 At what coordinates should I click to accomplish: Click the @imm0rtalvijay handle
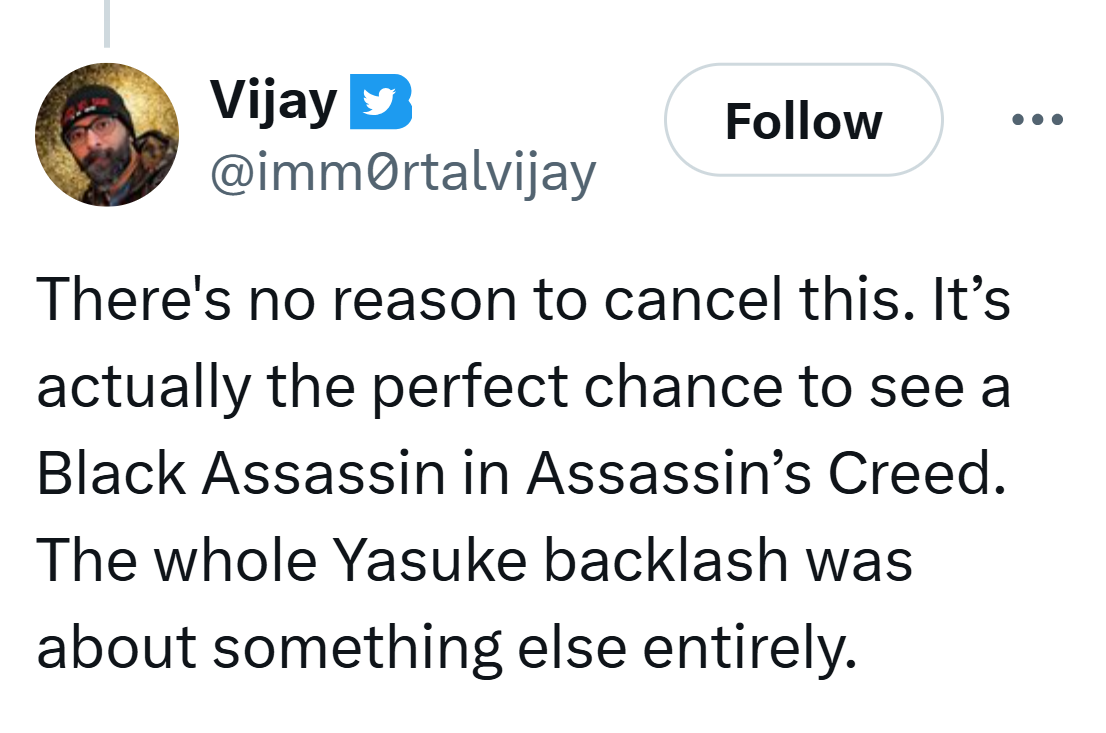tap(402, 172)
